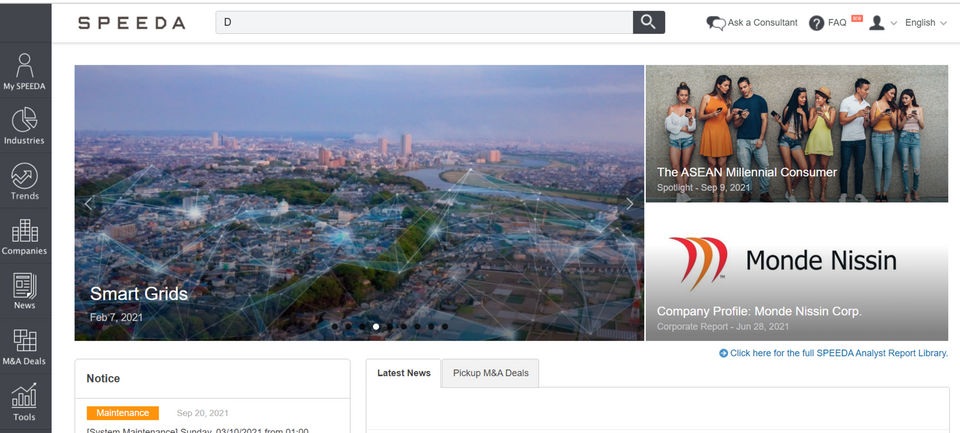Open Ask a Consultant
The width and height of the screenshot is (960, 433).
point(752,23)
